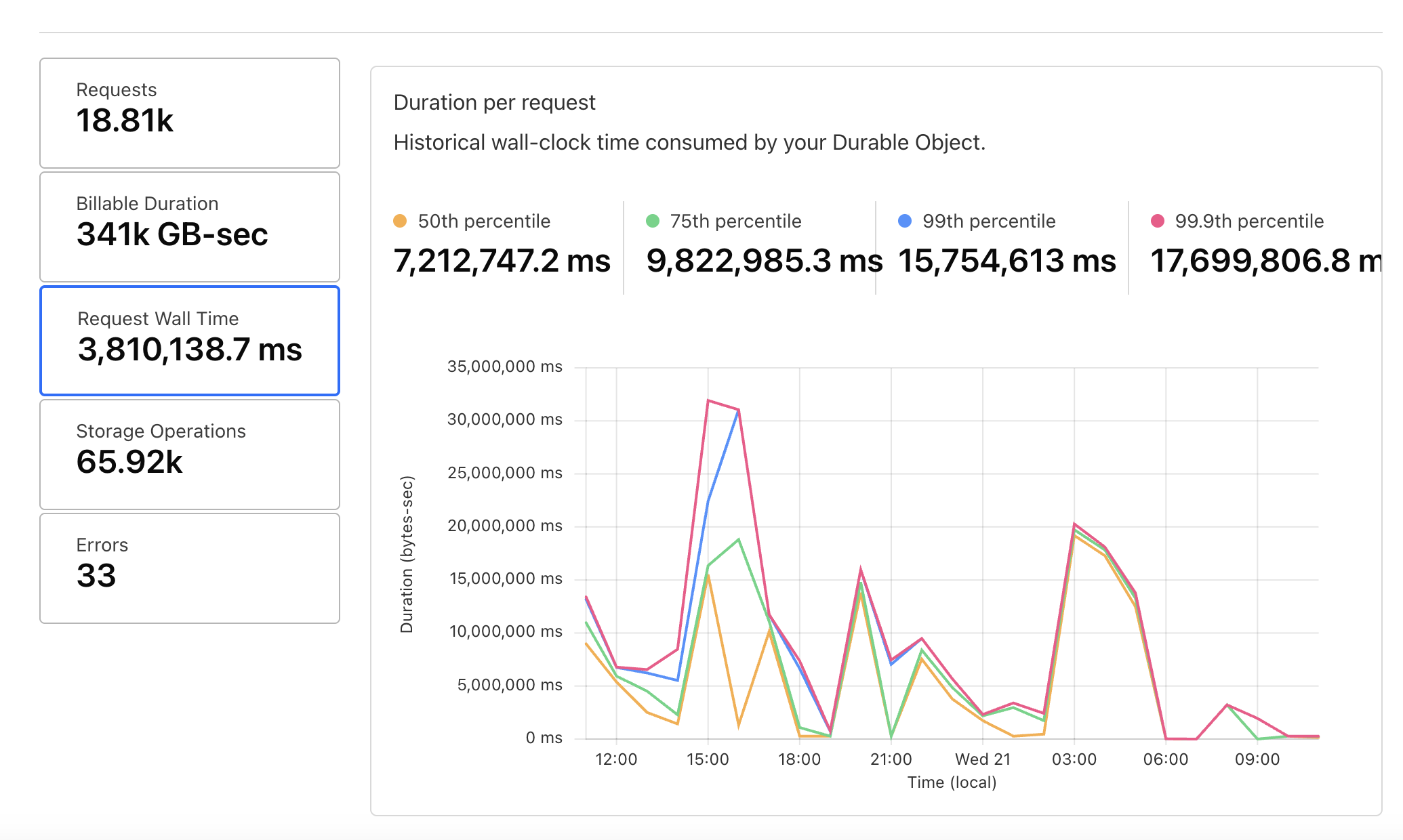
Task: Toggle the 99.9th percentile legend label
Action: coord(1249,221)
